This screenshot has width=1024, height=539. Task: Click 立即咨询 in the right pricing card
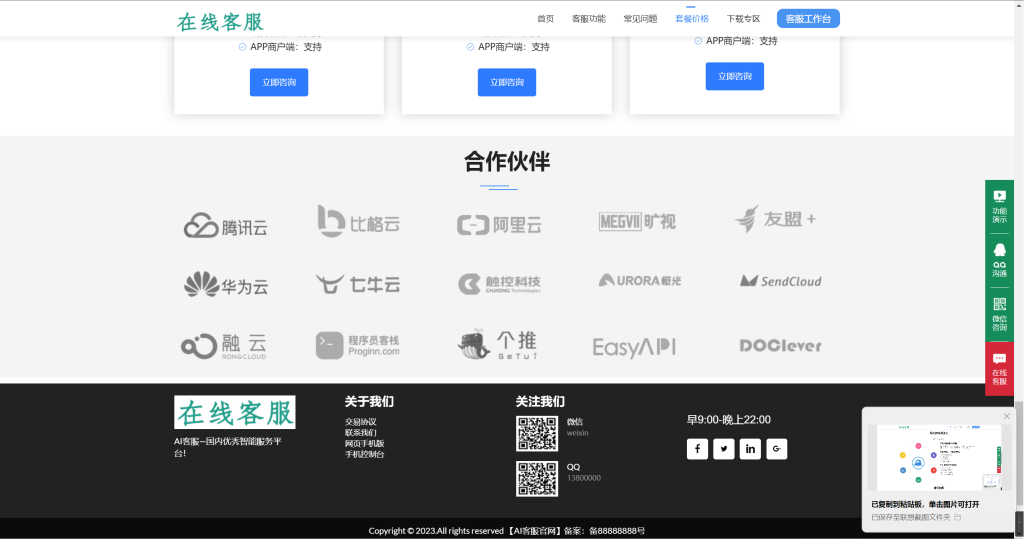coord(735,76)
